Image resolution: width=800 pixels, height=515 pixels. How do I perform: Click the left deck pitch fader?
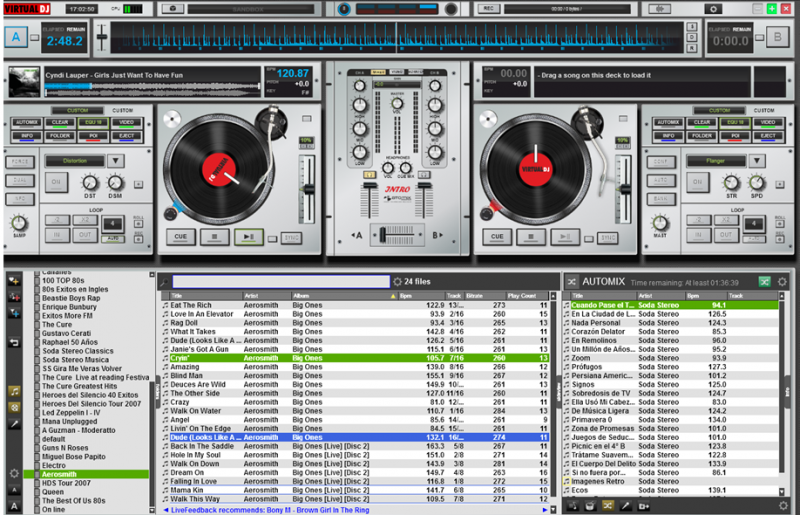click(x=308, y=189)
